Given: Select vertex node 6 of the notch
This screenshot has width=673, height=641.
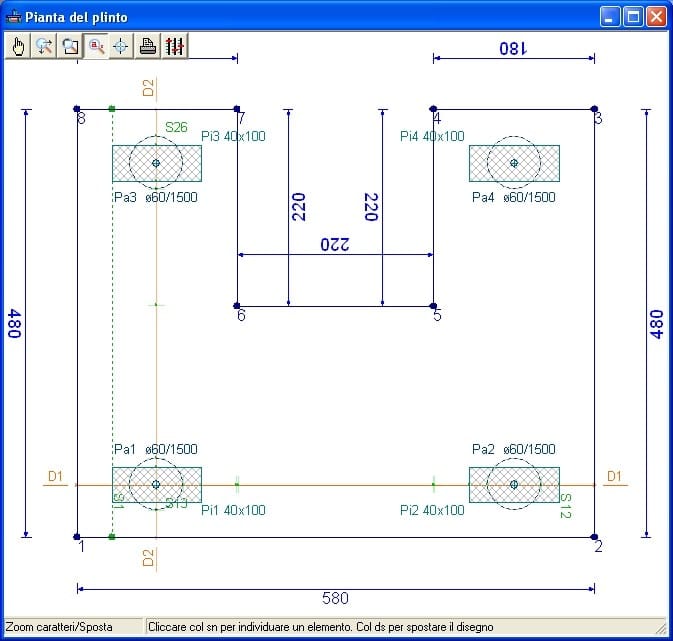Looking at the screenshot, I should (x=237, y=306).
